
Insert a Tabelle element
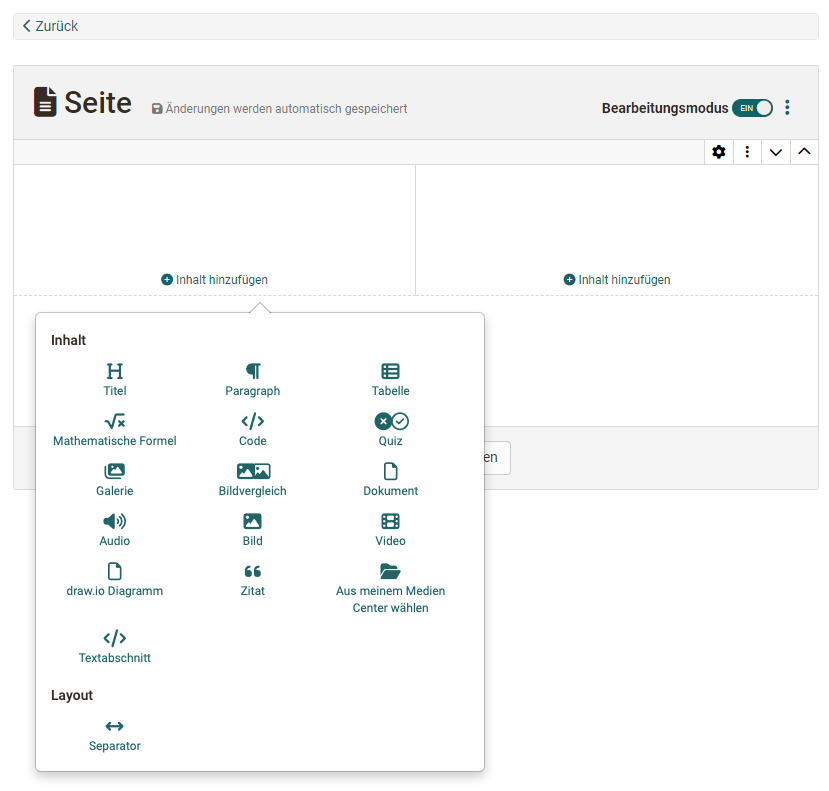[390, 380]
